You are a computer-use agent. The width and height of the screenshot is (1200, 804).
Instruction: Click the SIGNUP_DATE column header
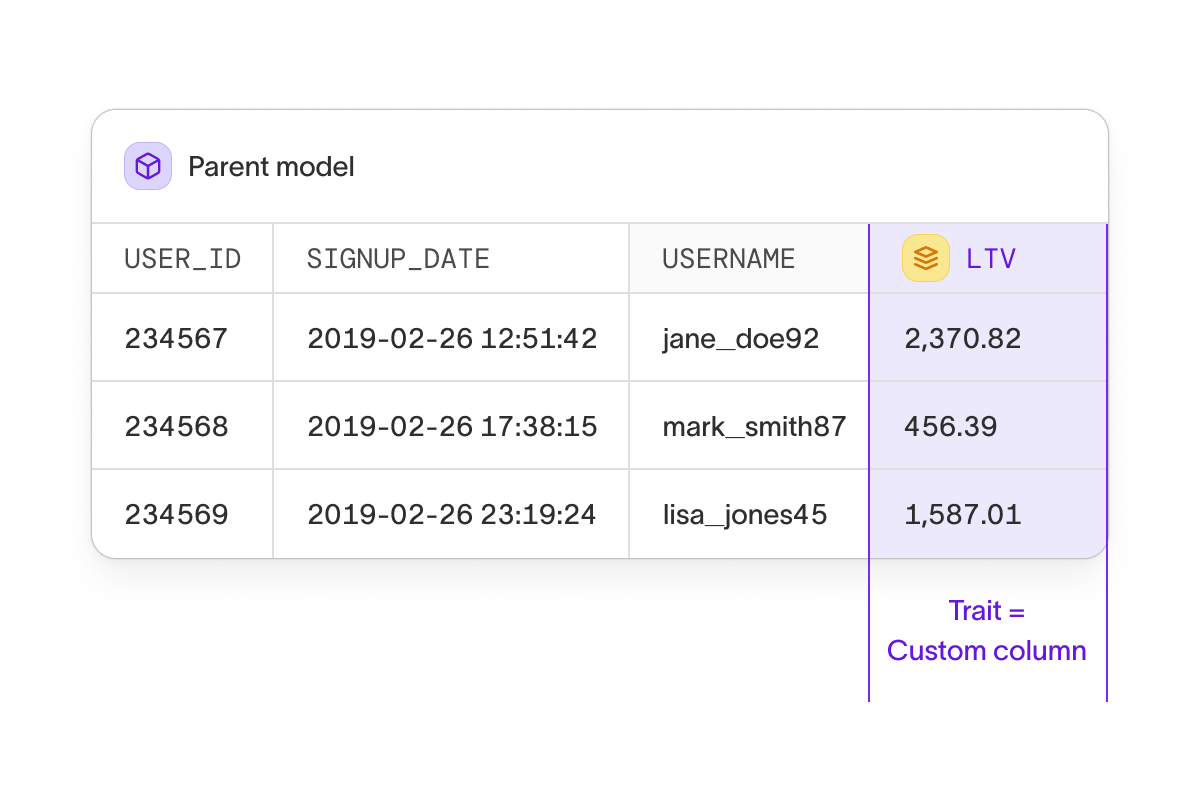398,259
